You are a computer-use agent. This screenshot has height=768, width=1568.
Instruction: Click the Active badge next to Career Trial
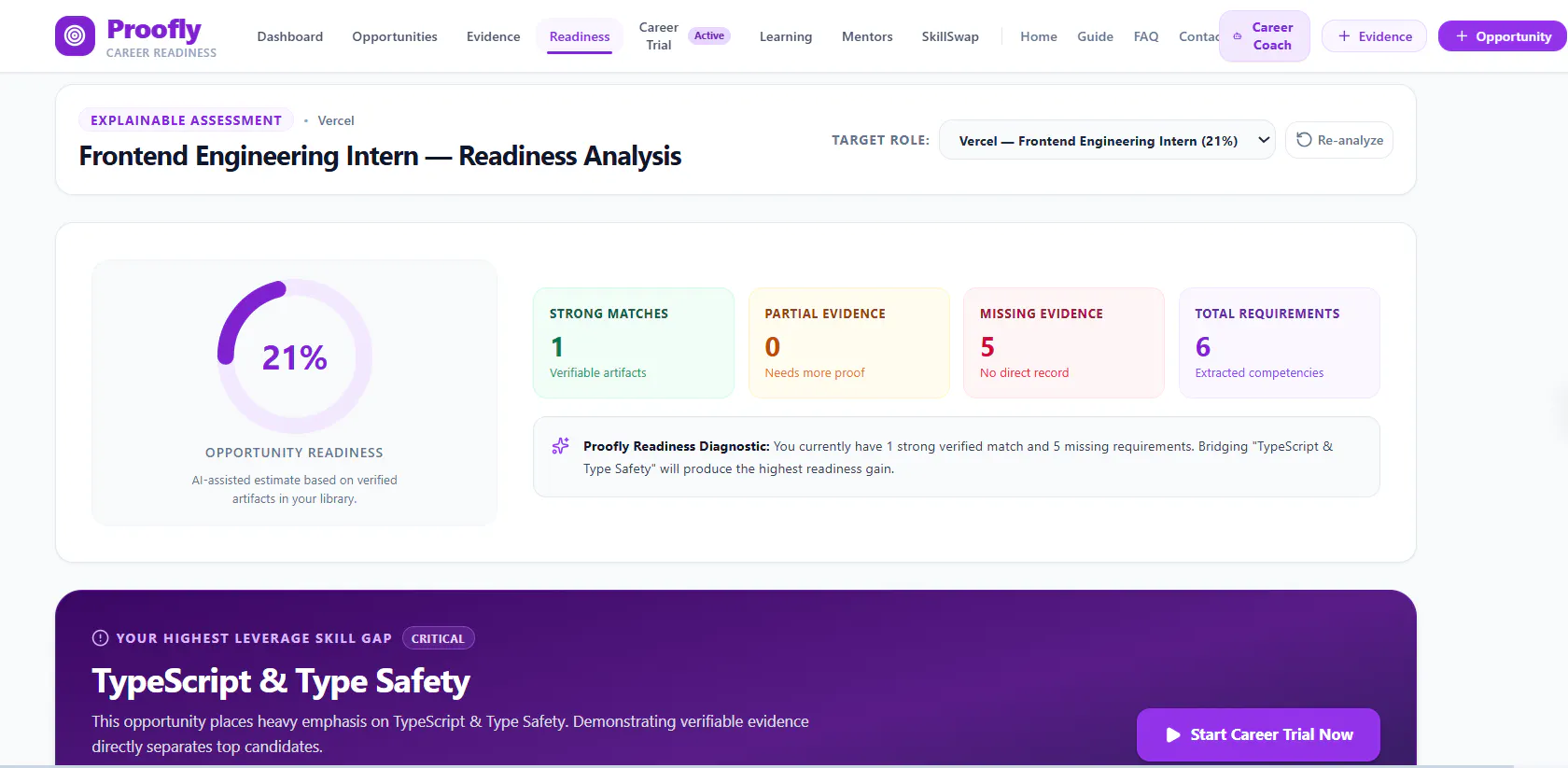(x=709, y=35)
